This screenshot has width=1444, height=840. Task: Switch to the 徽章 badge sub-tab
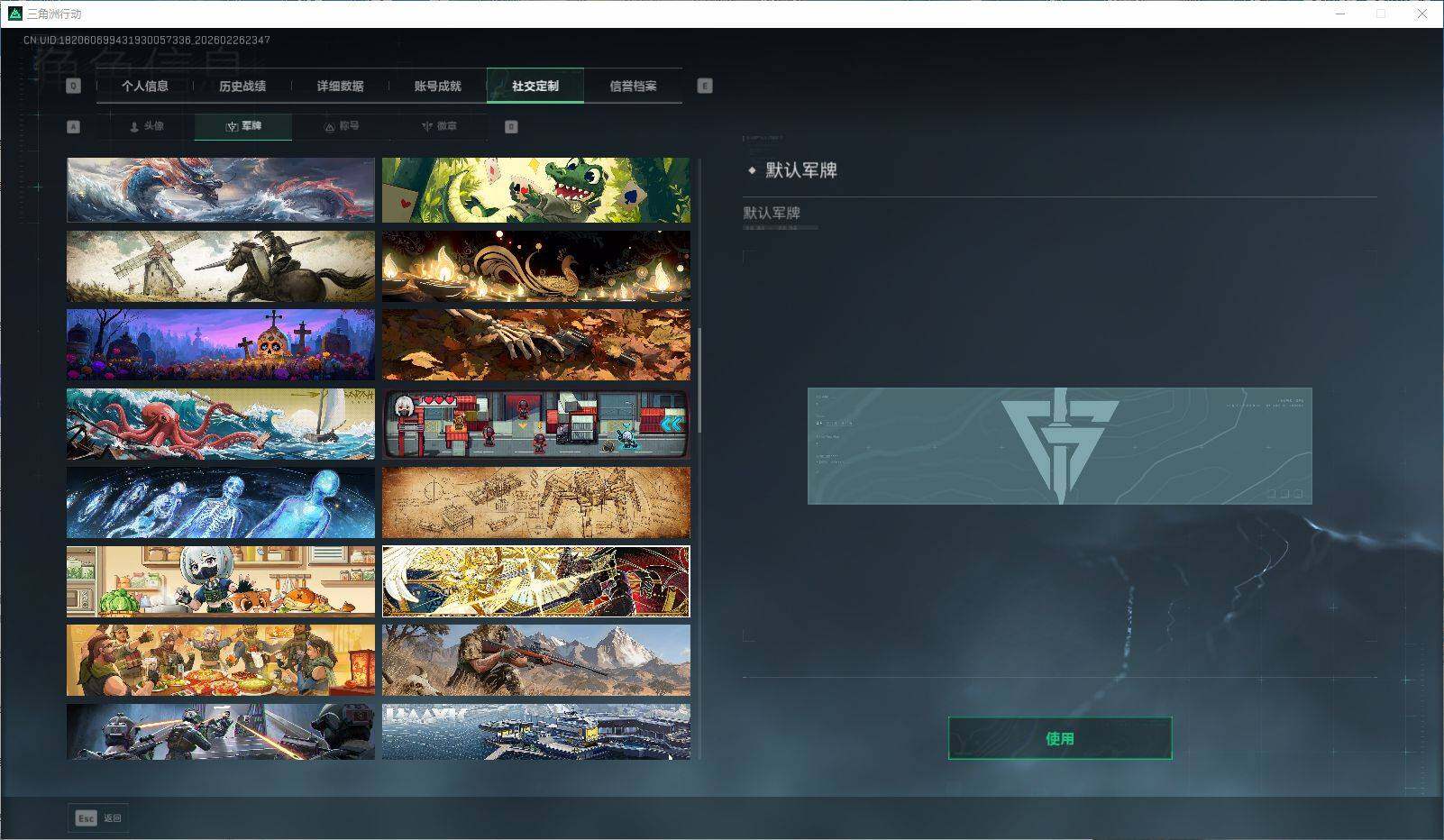tap(438, 126)
